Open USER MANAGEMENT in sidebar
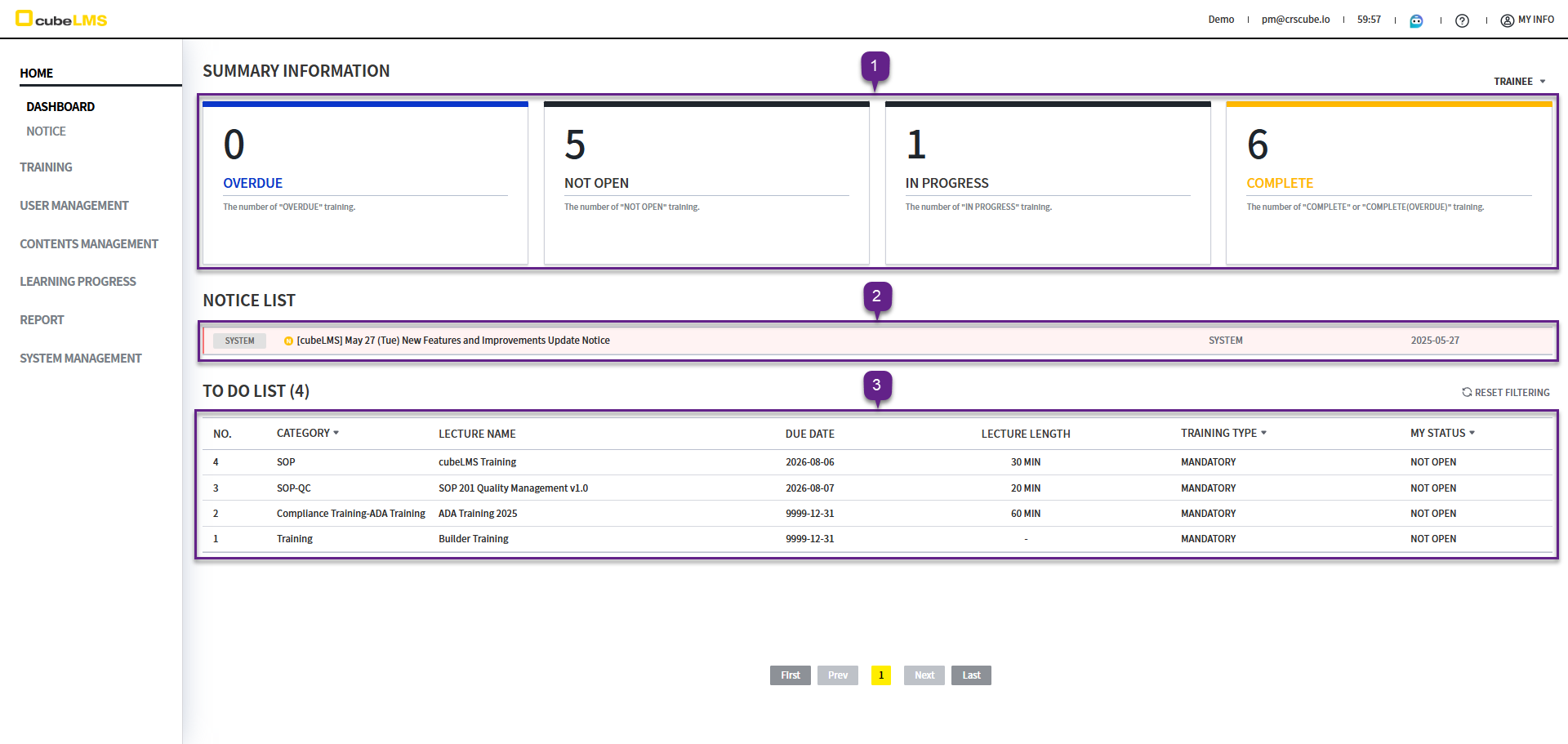1568x744 pixels. 74,206
